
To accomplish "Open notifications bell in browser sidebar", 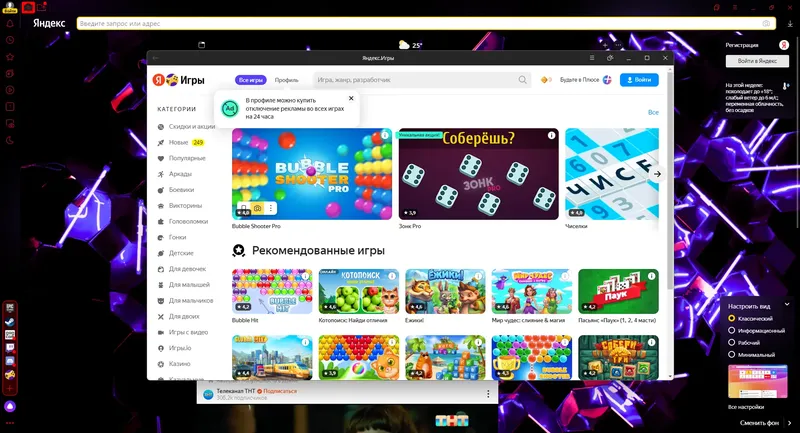I will (10, 23).
